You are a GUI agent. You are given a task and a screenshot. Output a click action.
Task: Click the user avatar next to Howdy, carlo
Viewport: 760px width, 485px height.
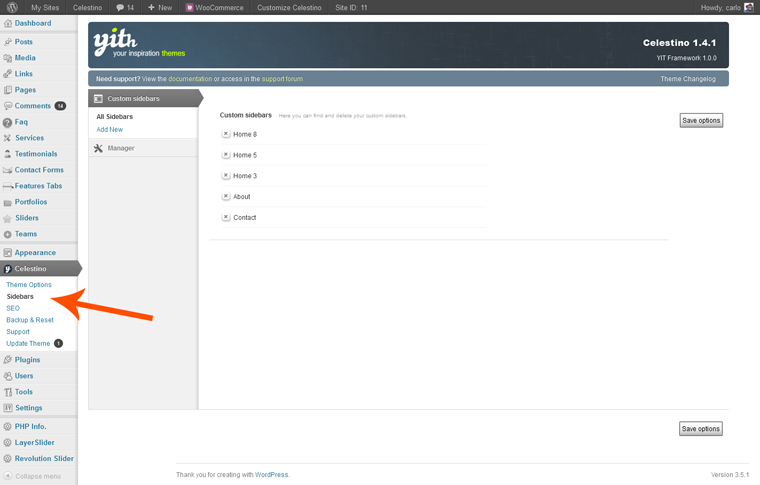[x=749, y=7]
